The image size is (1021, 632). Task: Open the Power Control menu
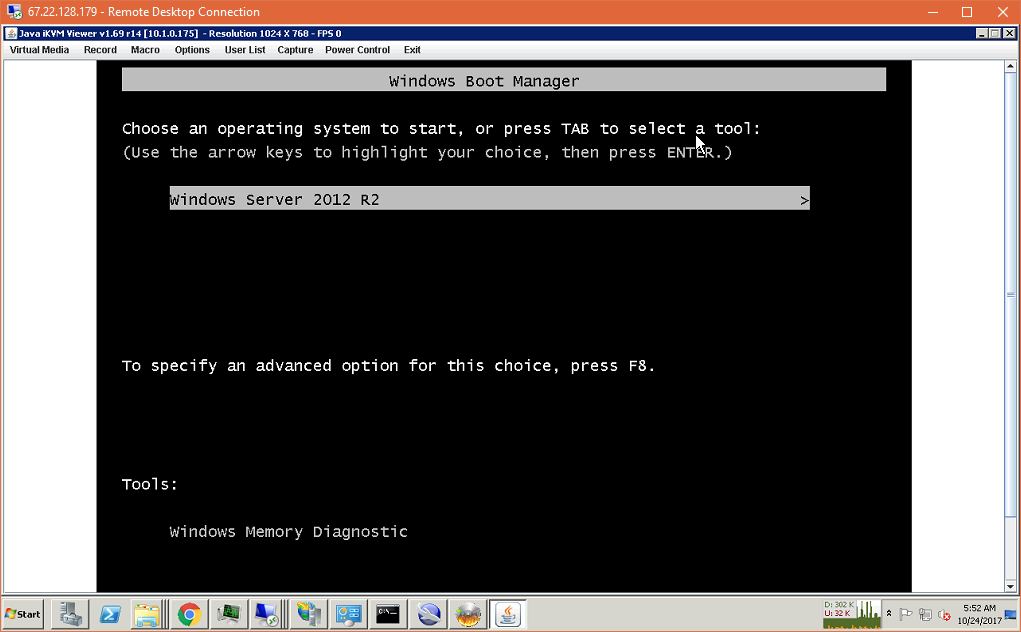pos(357,49)
